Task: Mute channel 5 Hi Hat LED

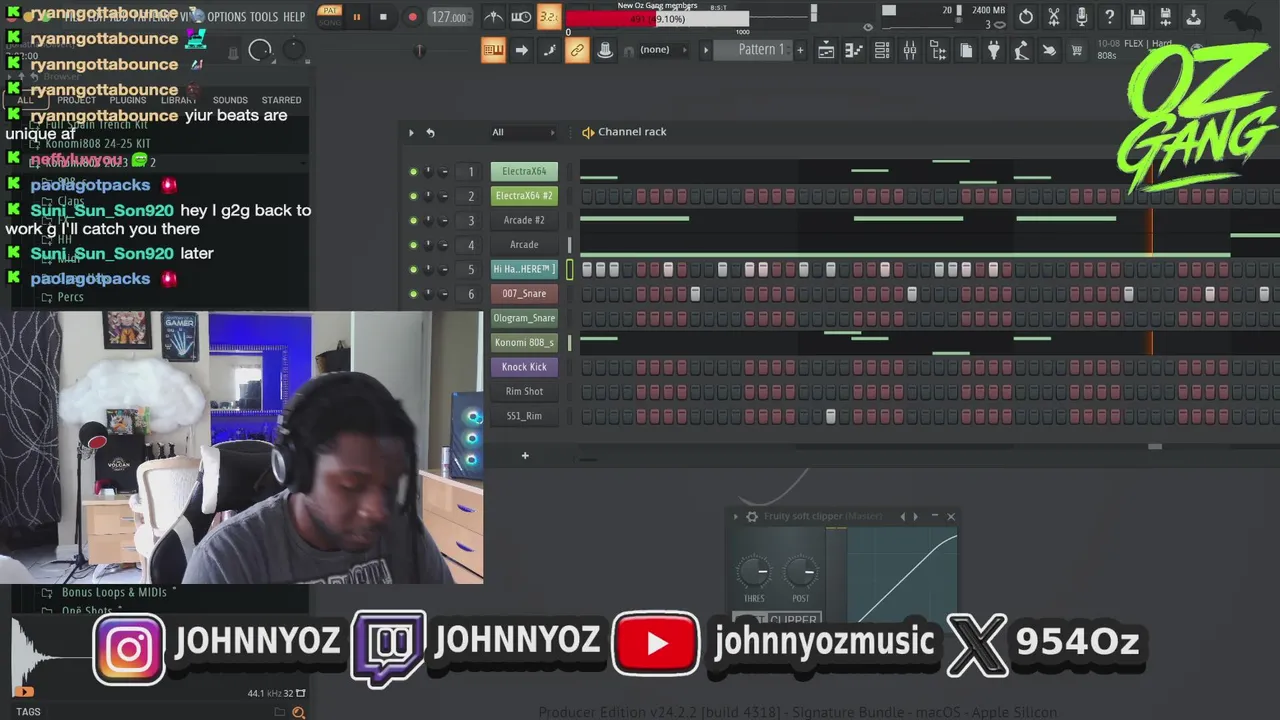Action: [413, 269]
